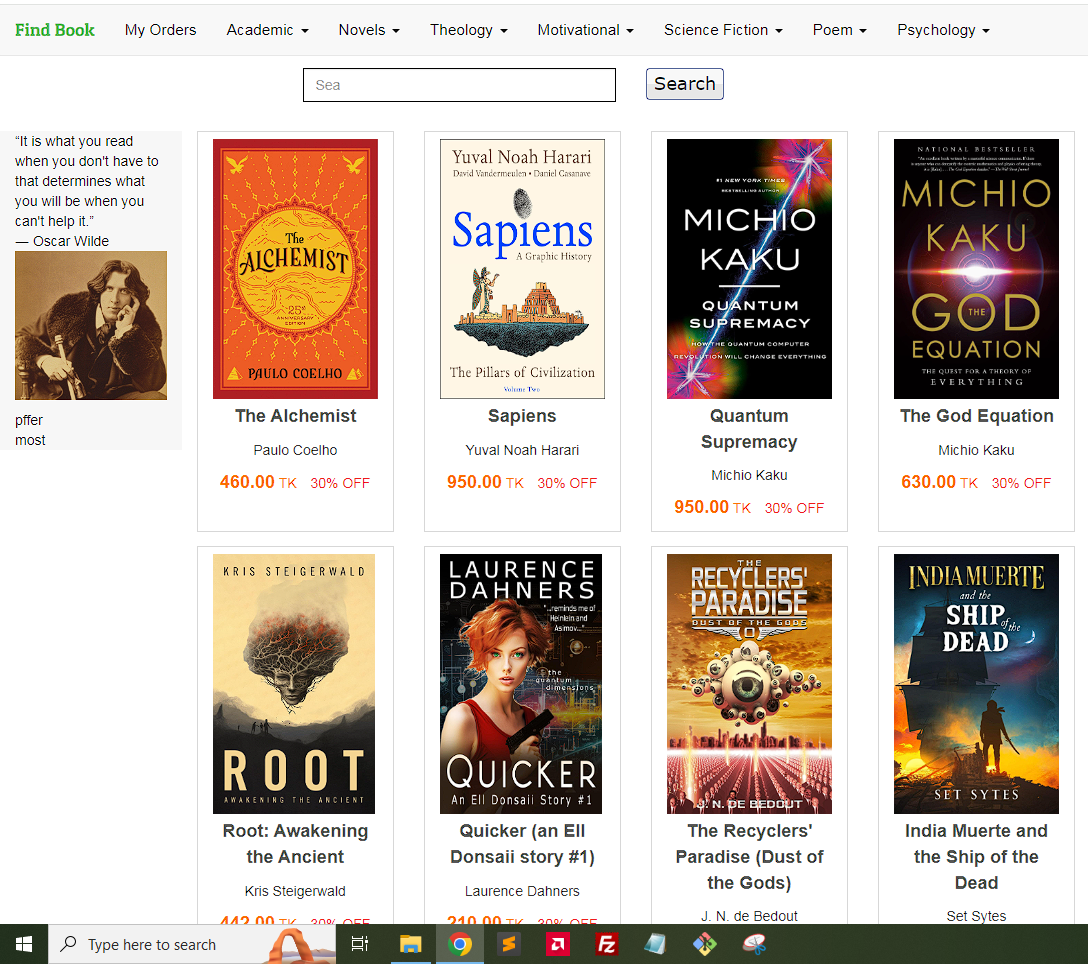Click inside the search text field
Screen dimensions: 1088x964
(x=459, y=85)
